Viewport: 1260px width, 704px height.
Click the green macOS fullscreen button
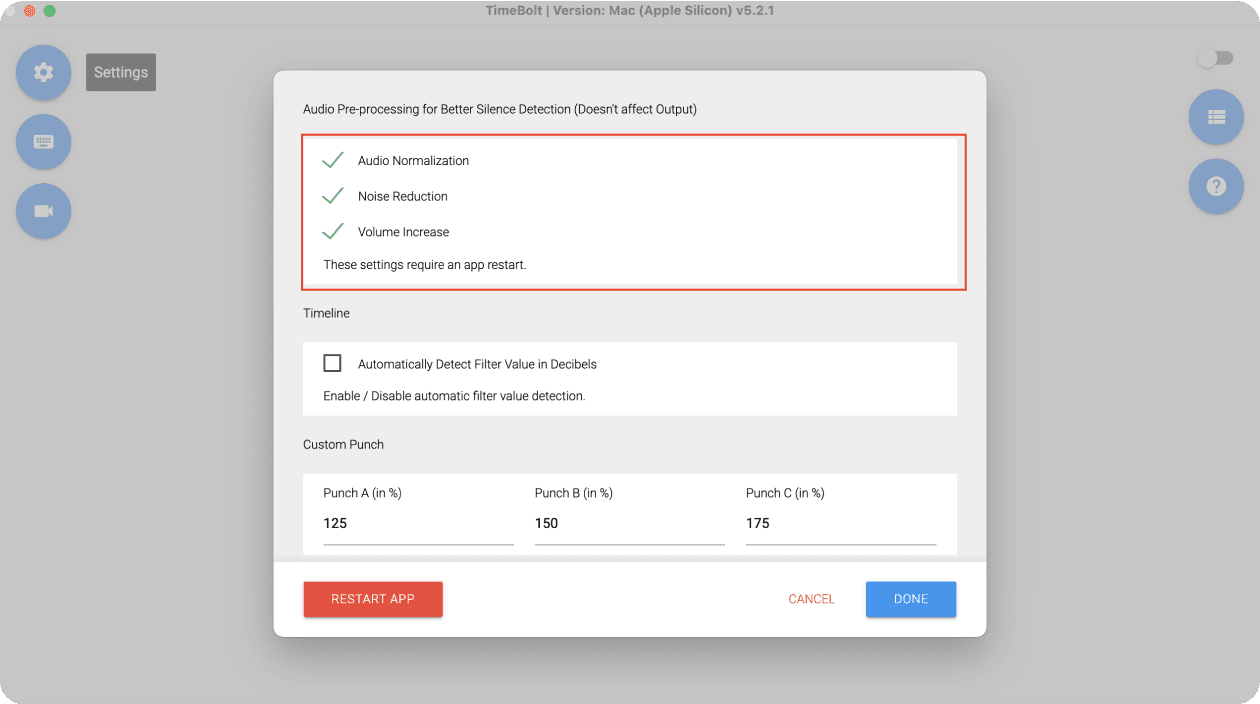(x=49, y=11)
